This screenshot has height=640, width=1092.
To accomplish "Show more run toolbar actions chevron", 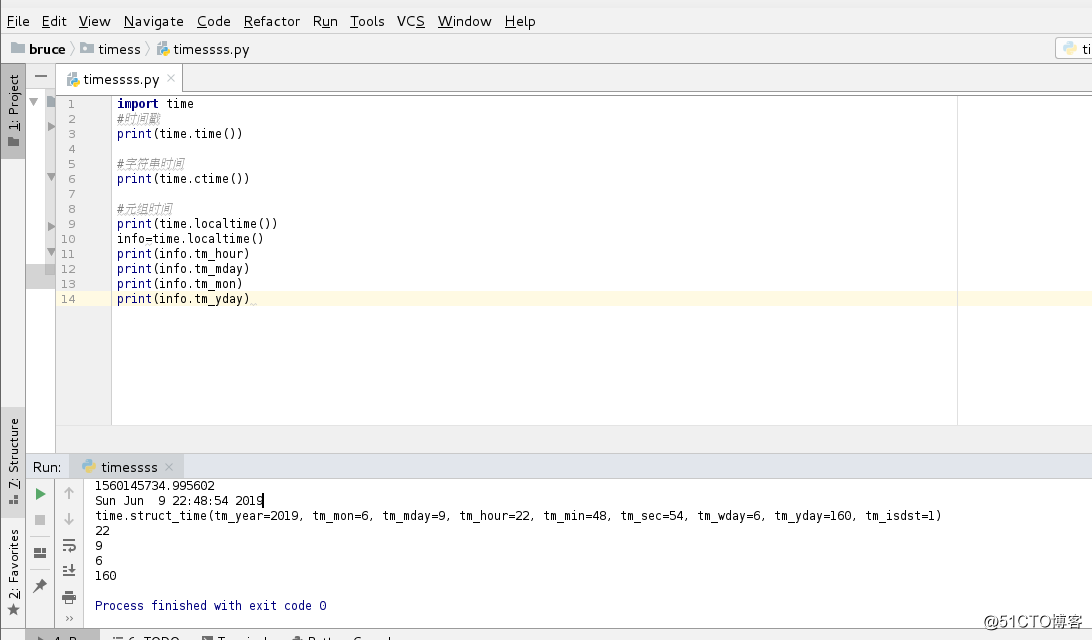I will pos(69,618).
